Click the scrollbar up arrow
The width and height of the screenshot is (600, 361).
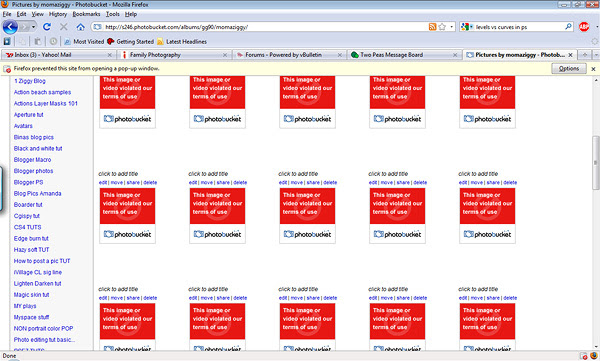595,80
